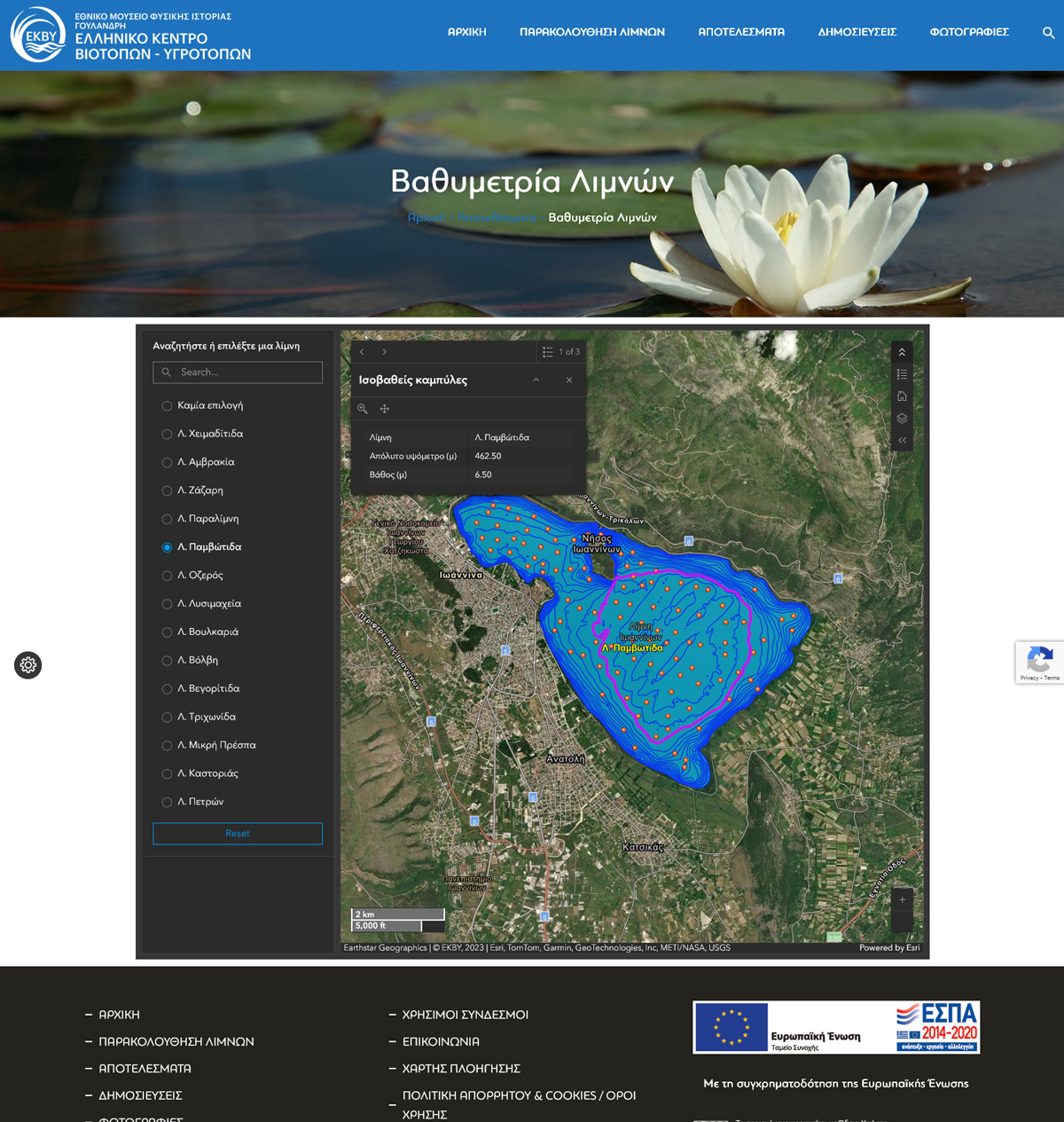This screenshot has width=1064, height=1122.
Task: Choose the Καμία επιλογή radio option
Action: click(x=167, y=406)
